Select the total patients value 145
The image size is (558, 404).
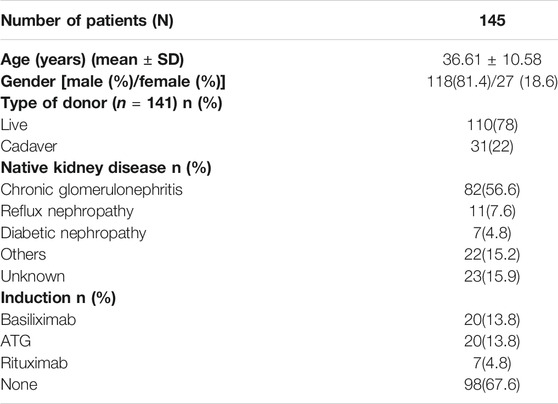pyautogui.click(x=492, y=20)
